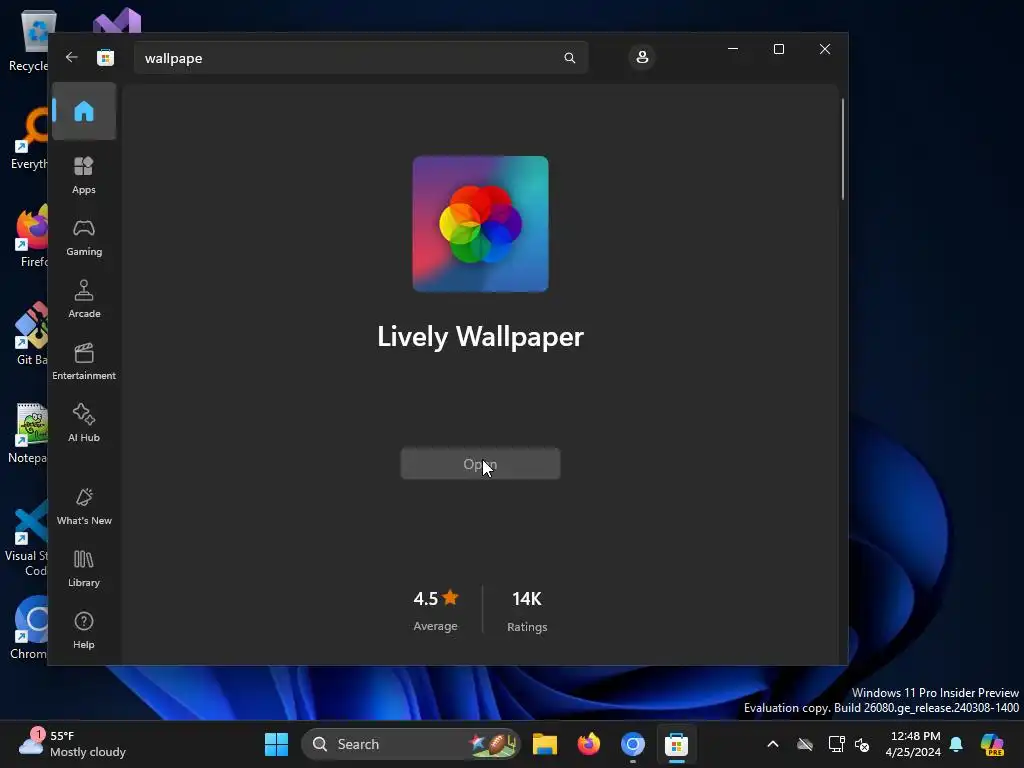Click the network display tray icon

pyautogui.click(x=836, y=744)
